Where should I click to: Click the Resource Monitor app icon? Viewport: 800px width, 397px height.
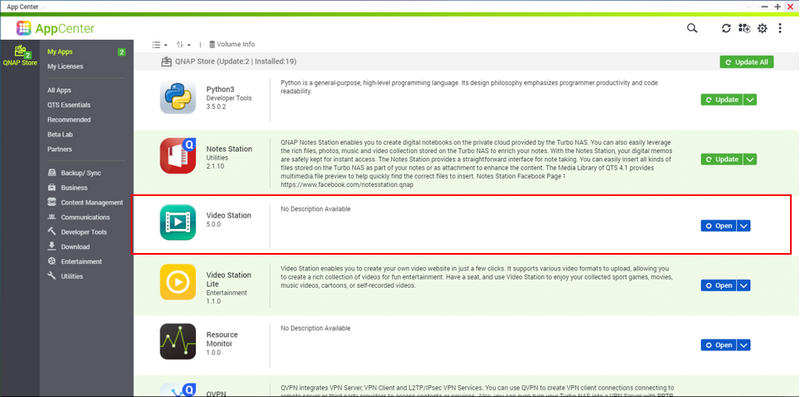click(178, 341)
